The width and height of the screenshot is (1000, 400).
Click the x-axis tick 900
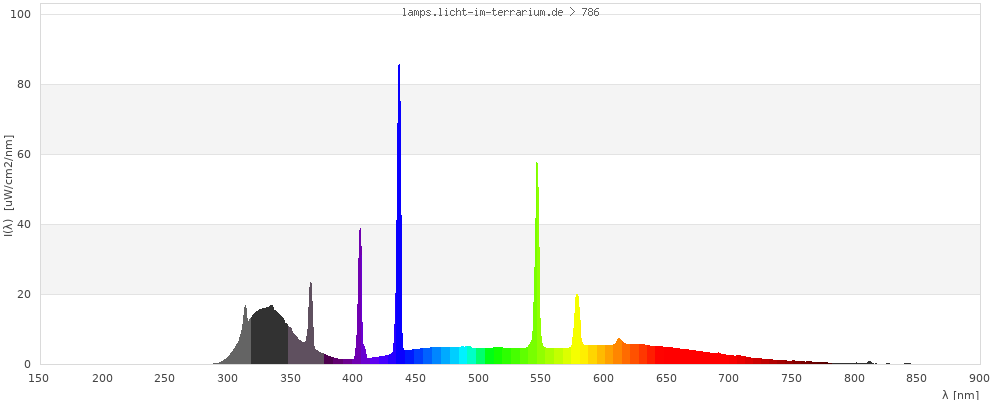pyautogui.click(x=979, y=378)
